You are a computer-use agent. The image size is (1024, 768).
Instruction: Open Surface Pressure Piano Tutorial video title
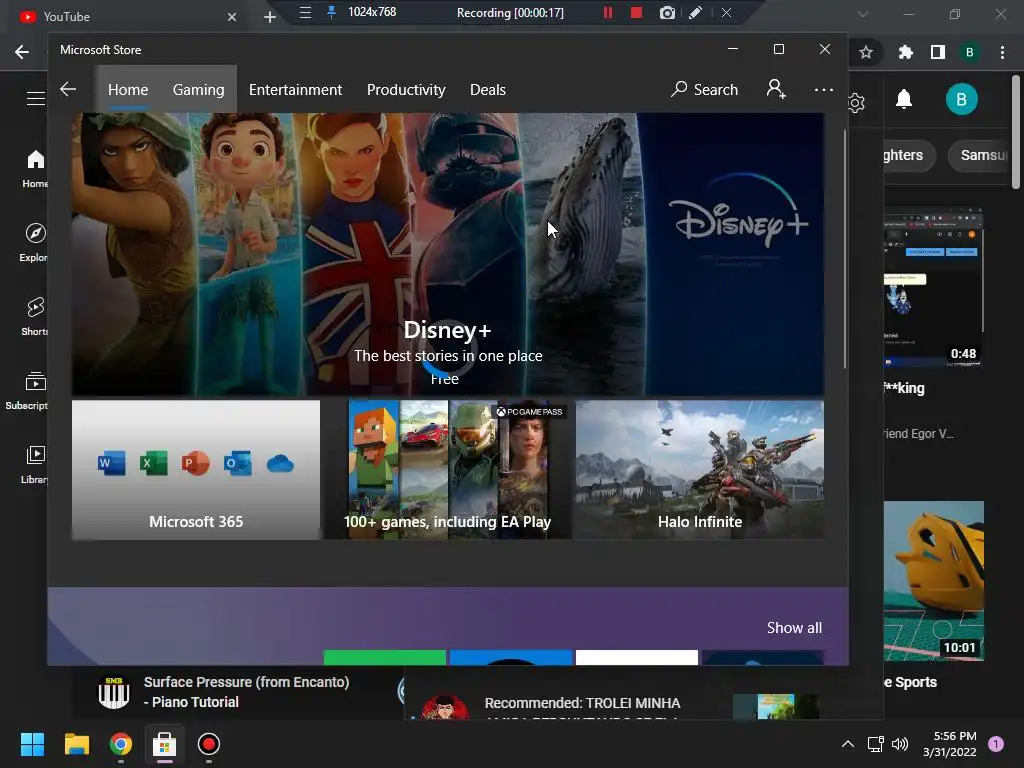(x=246, y=692)
